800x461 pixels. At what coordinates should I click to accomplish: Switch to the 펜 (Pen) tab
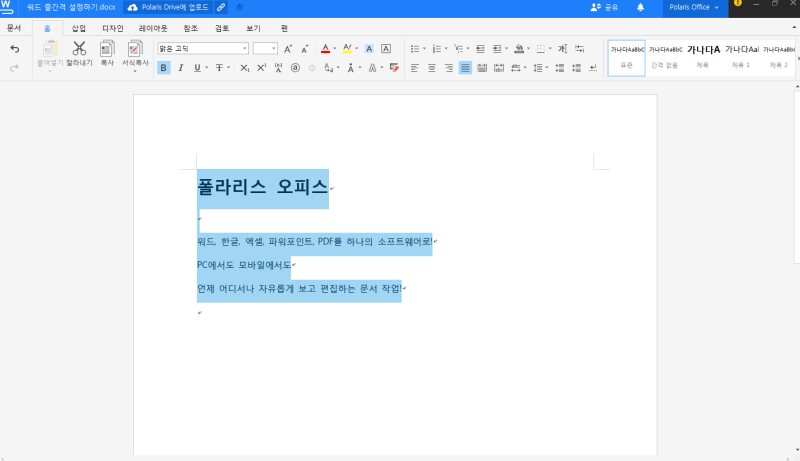[284, 28]
